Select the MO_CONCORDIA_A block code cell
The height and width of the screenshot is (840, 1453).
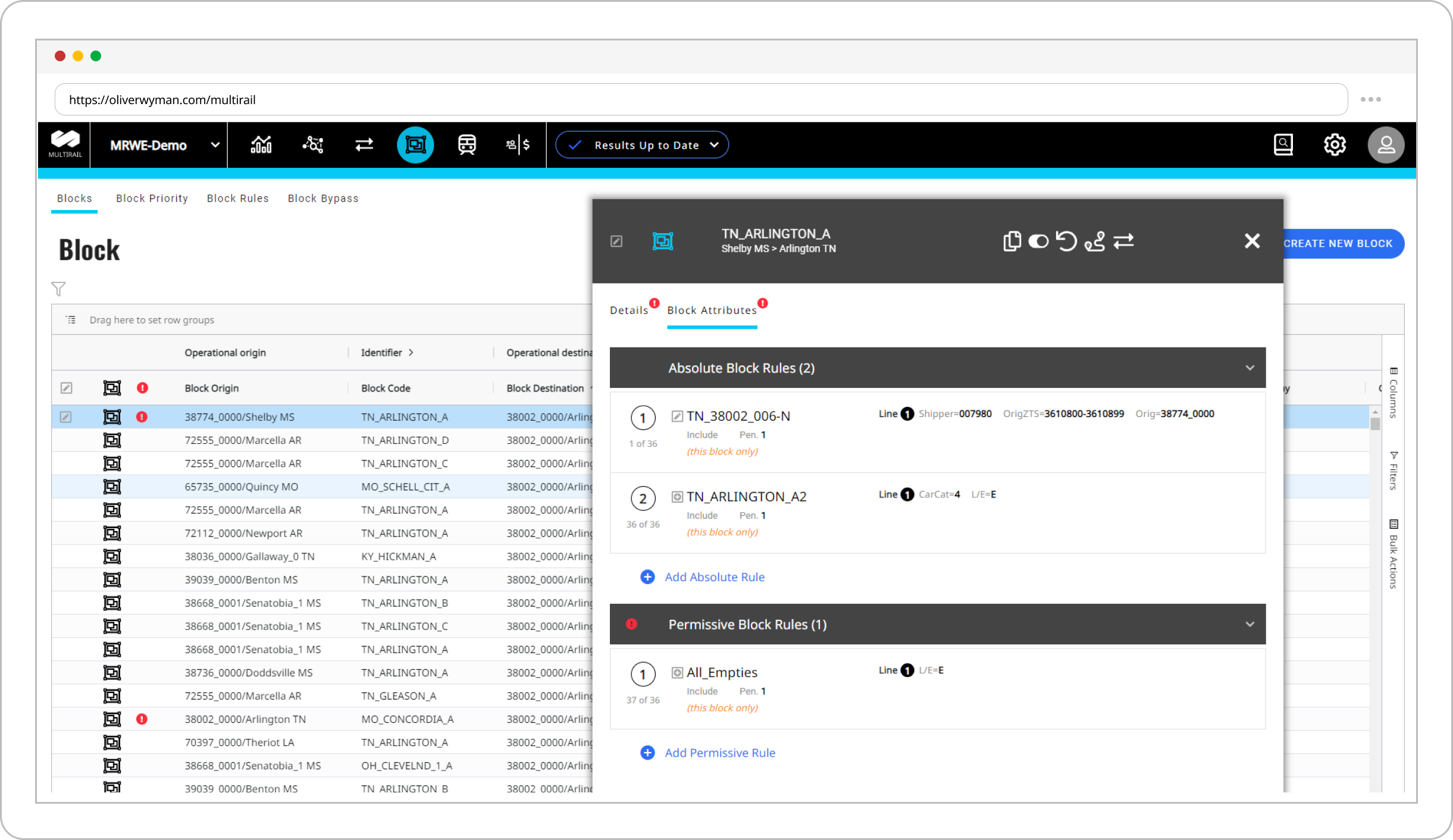408,719
